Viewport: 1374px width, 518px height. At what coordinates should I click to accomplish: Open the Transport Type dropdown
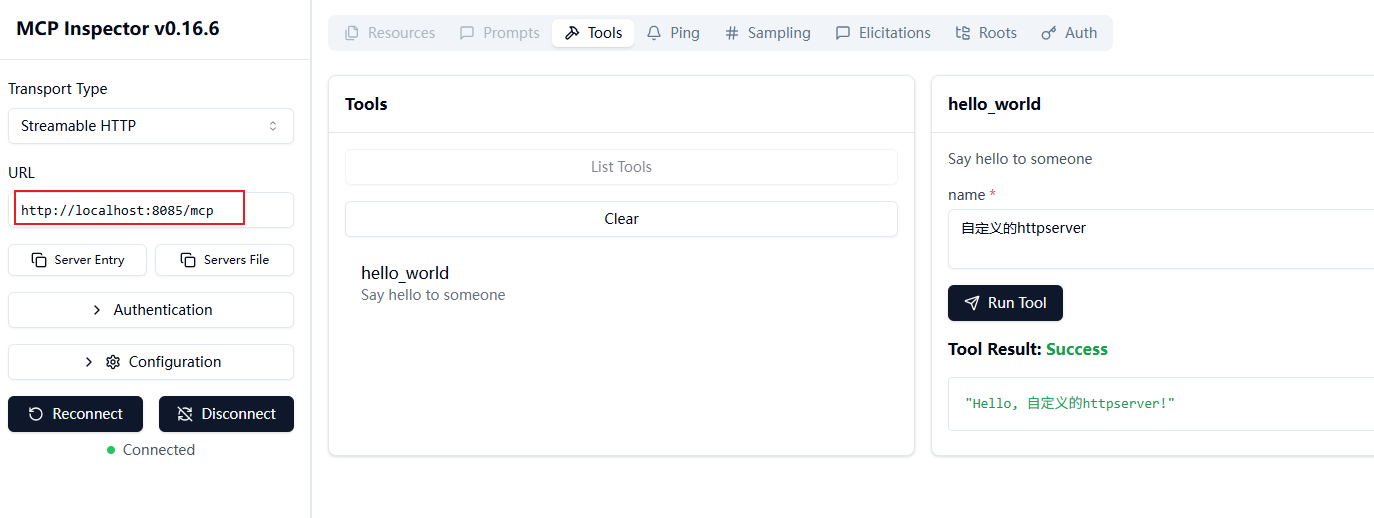coord(151,126)
